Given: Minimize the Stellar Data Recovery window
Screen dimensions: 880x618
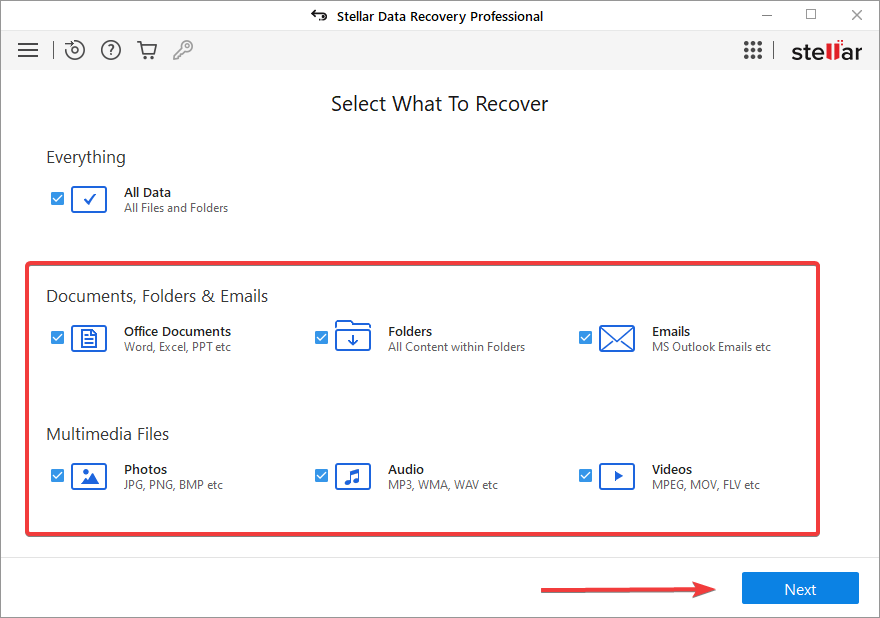Looking at the screenshot, I should pyautogui.click(x=767, y=15).
